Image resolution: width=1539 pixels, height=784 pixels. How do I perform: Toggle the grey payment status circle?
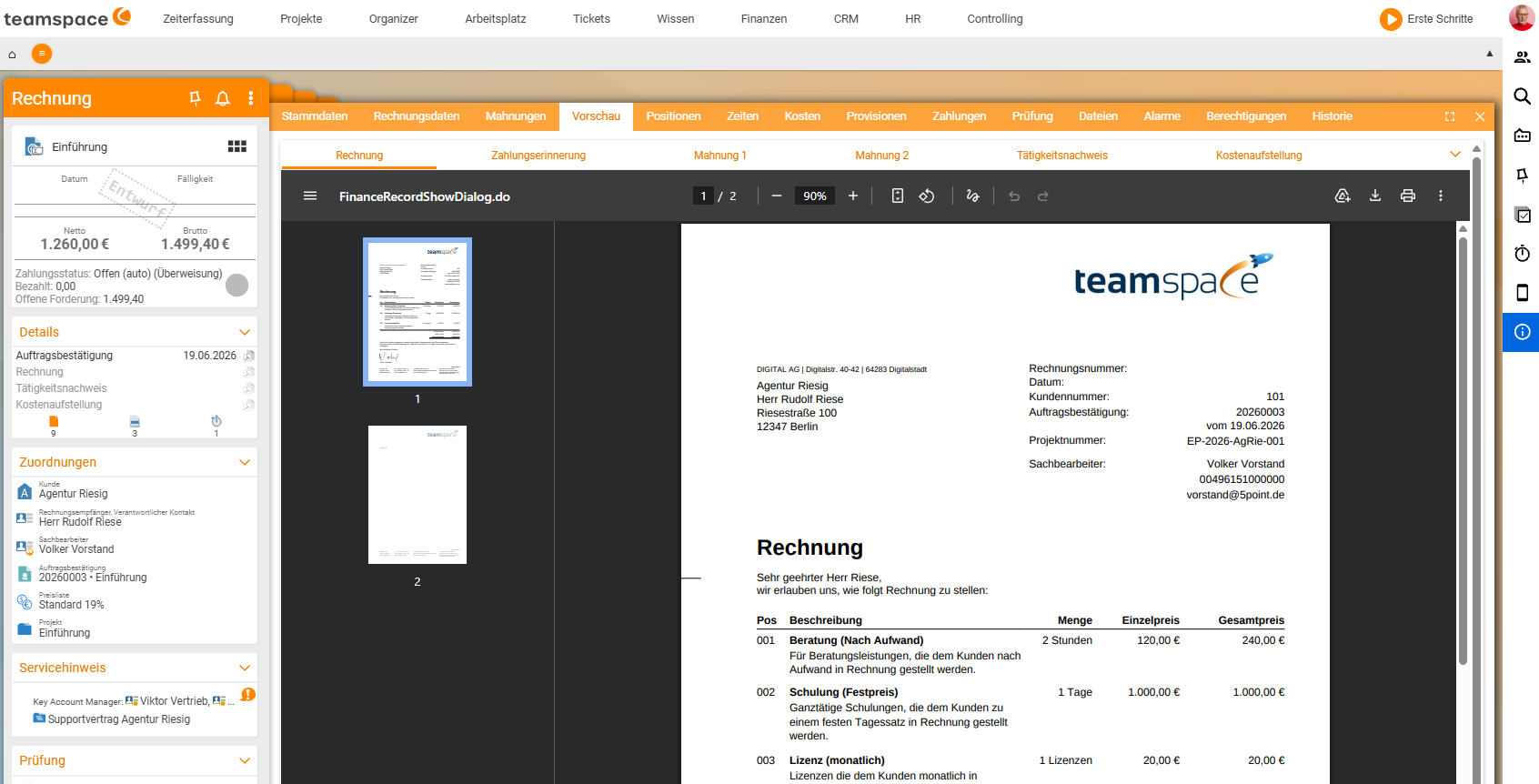pyautogui.click(x=237, y=286)
